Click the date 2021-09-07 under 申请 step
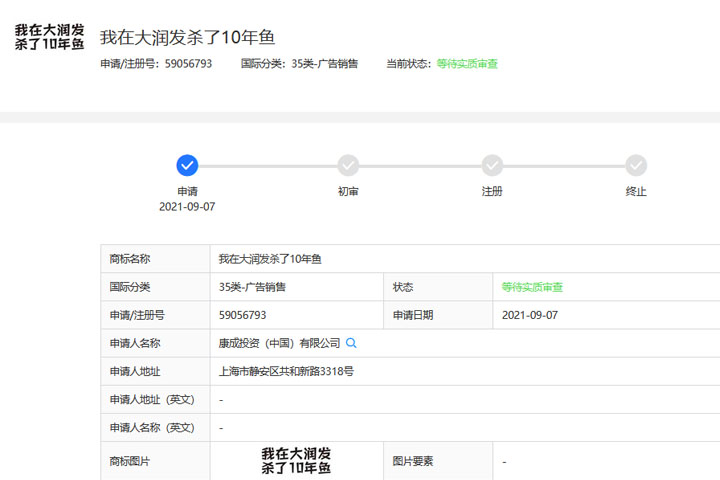 (187, 207)
